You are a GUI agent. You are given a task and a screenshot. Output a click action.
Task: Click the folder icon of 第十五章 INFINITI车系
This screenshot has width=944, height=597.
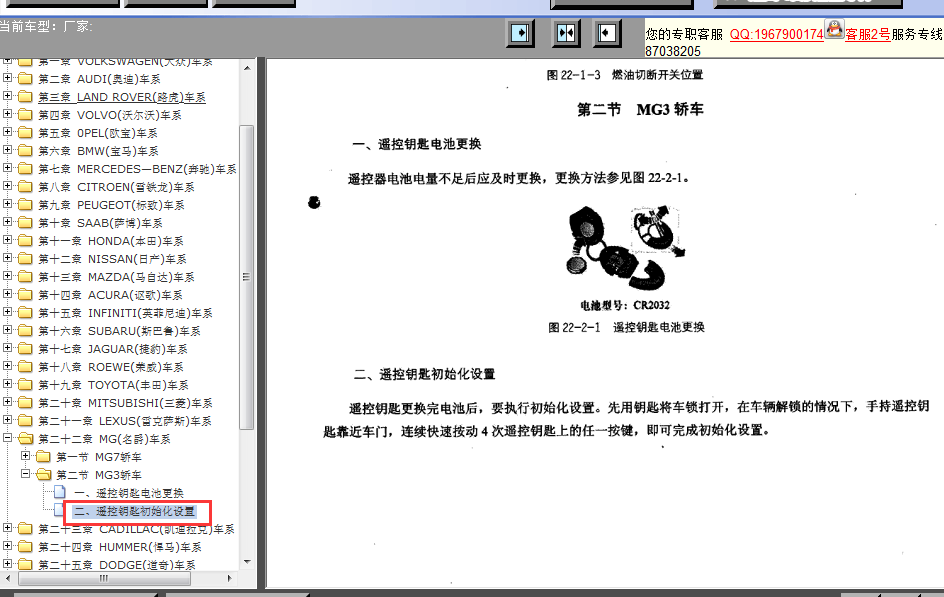[25, 313]
